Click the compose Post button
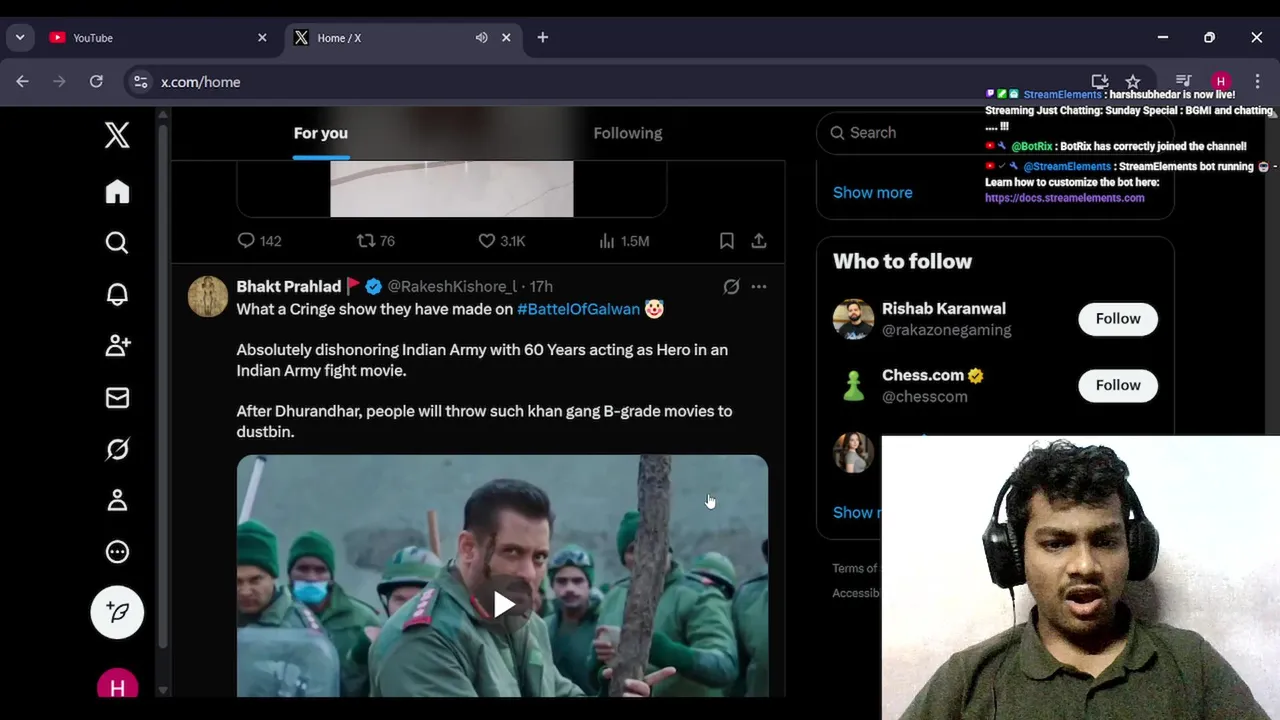The image size is (1280, 720). 117,612
